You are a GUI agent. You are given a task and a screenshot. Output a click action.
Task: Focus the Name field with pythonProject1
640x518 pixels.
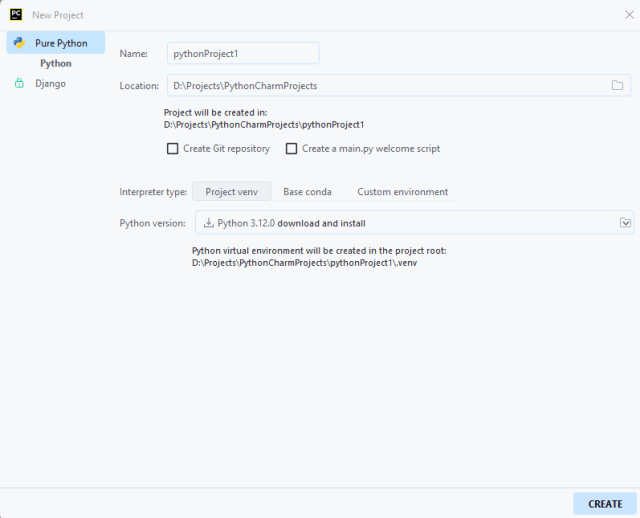pyautogui.click(x=243, y=53)
